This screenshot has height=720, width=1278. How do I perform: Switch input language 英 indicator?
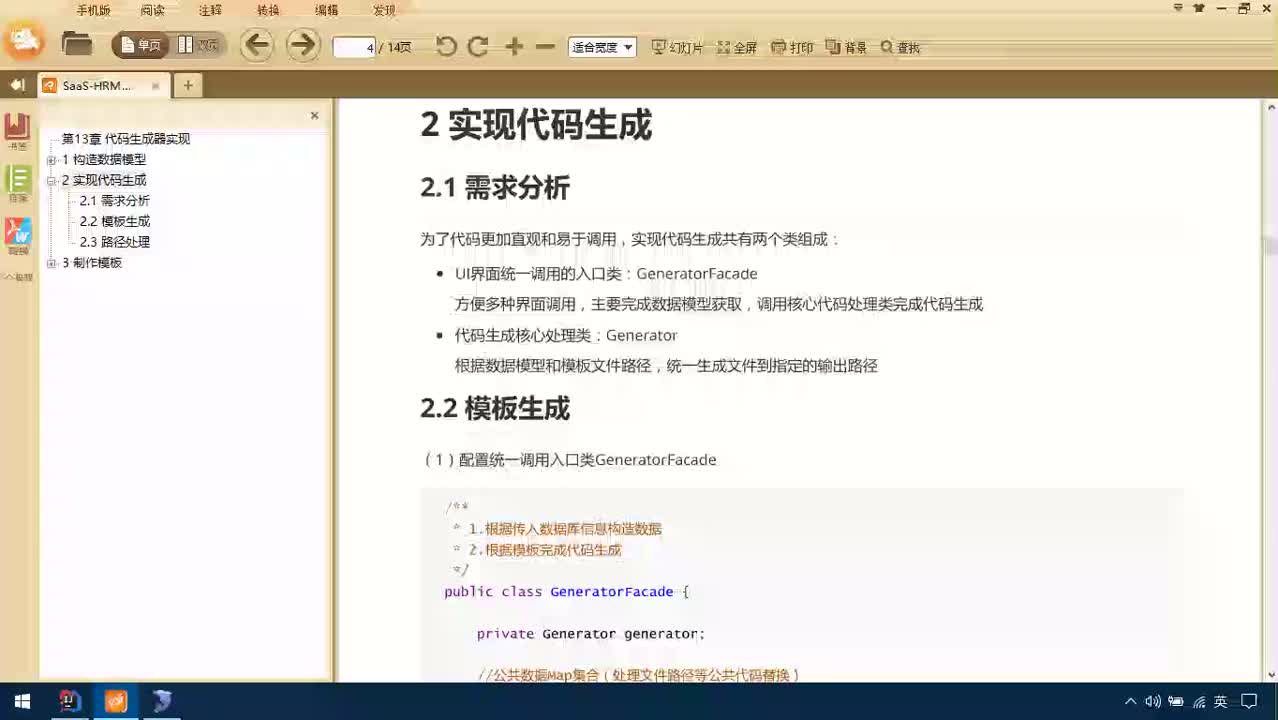click(1221, 702)
